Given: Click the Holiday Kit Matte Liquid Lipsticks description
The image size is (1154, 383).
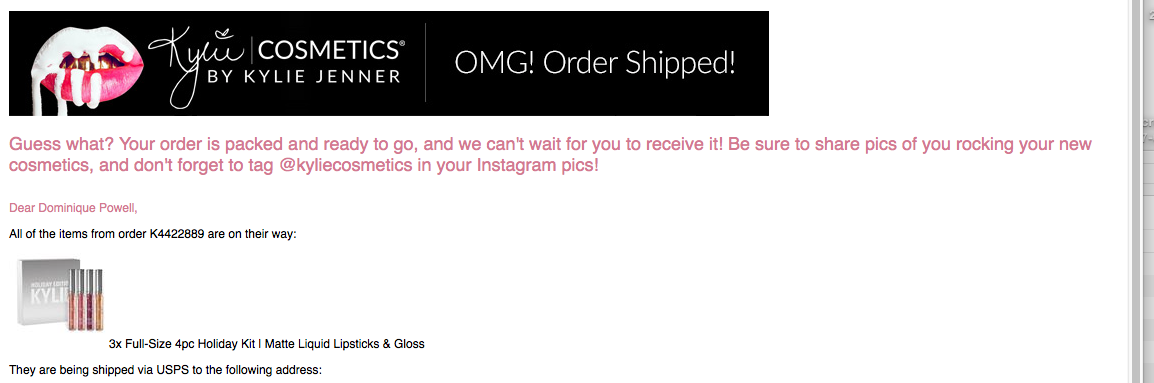Looking at the screenshot, I should click(266, 343).
